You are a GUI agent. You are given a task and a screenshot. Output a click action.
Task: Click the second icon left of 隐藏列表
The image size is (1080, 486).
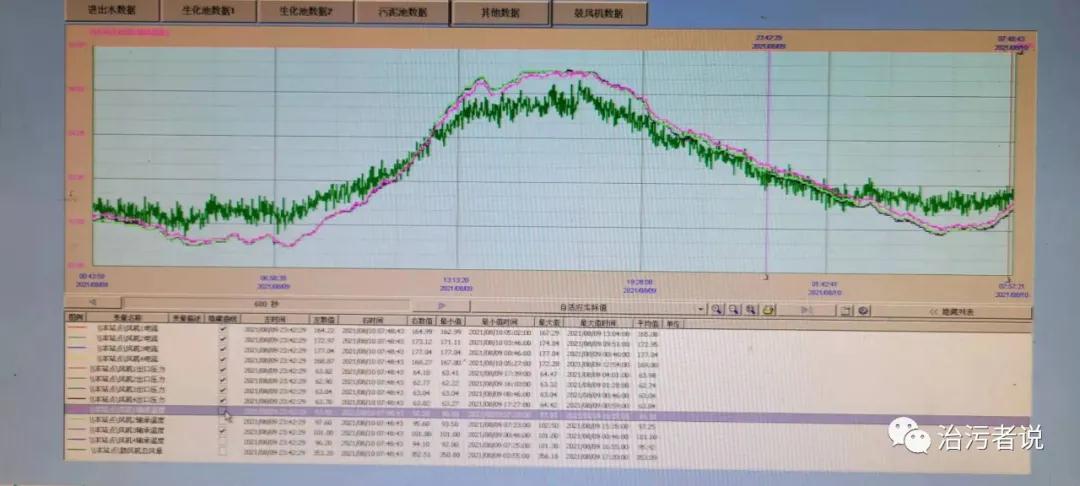tap(846, 311)
